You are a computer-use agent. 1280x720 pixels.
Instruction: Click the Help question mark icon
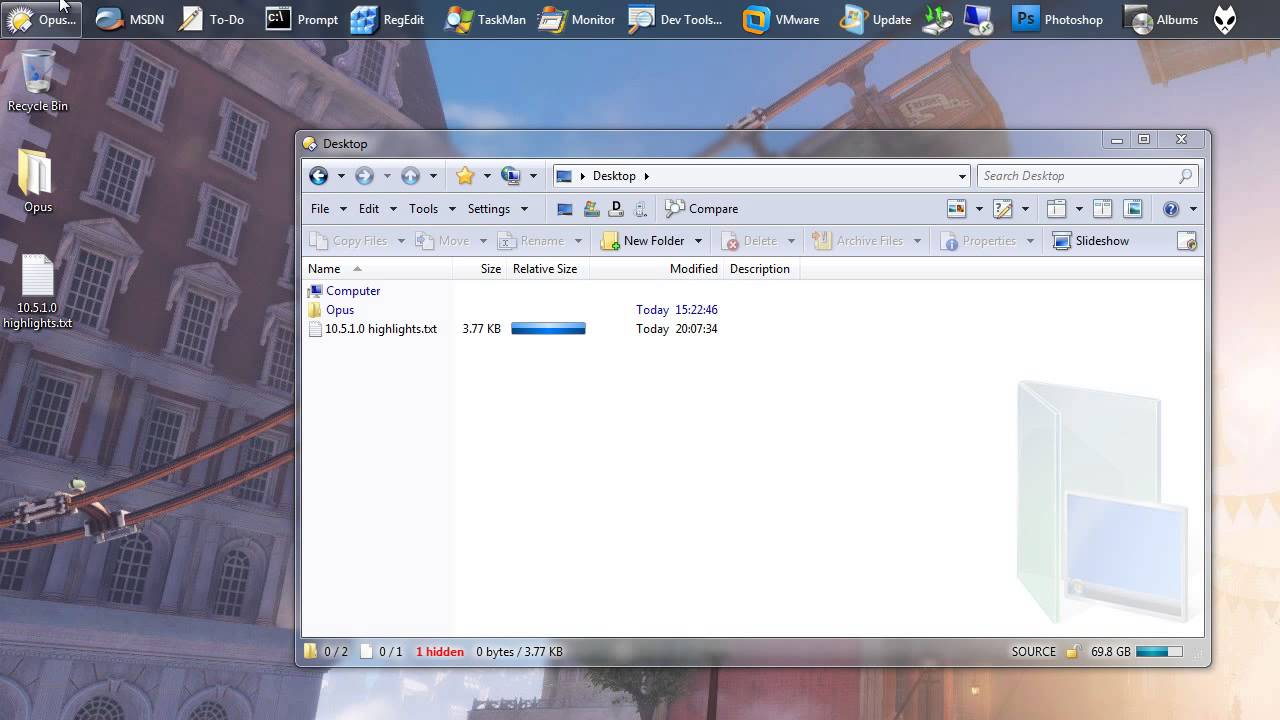point(1171,209)
